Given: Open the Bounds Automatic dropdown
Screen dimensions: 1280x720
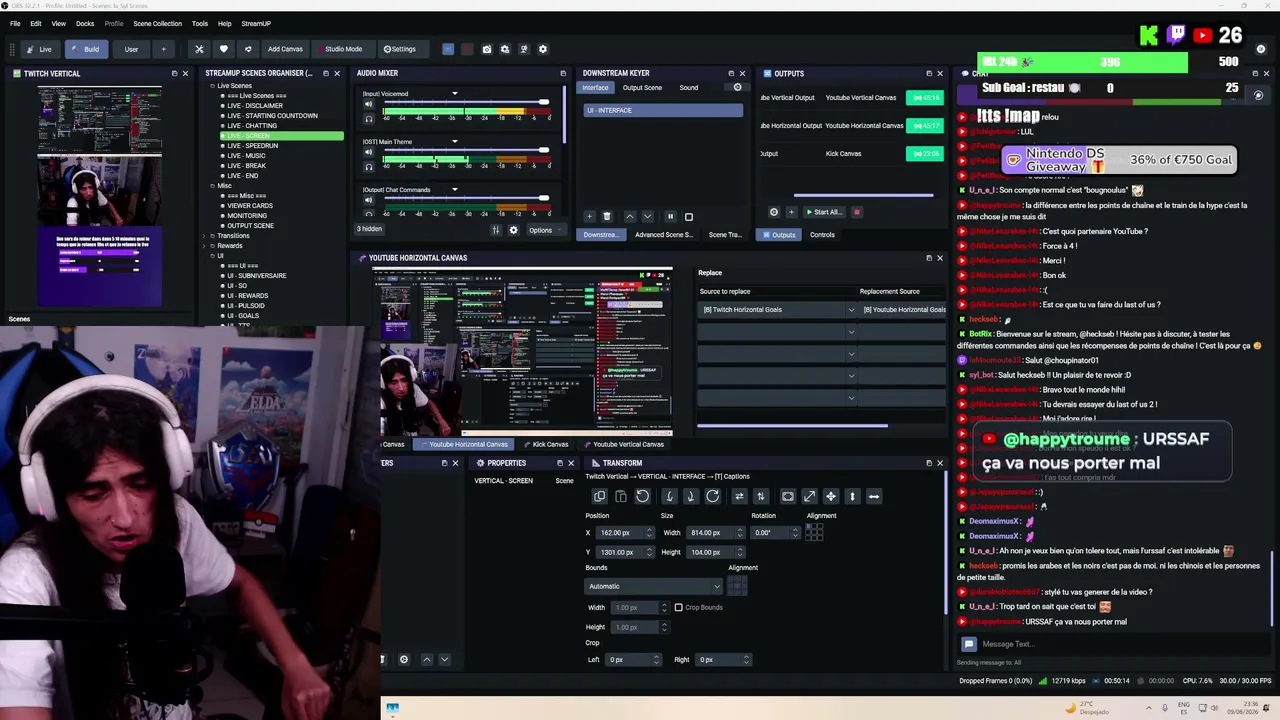Looking at the screenshot, I should [653, 586].
